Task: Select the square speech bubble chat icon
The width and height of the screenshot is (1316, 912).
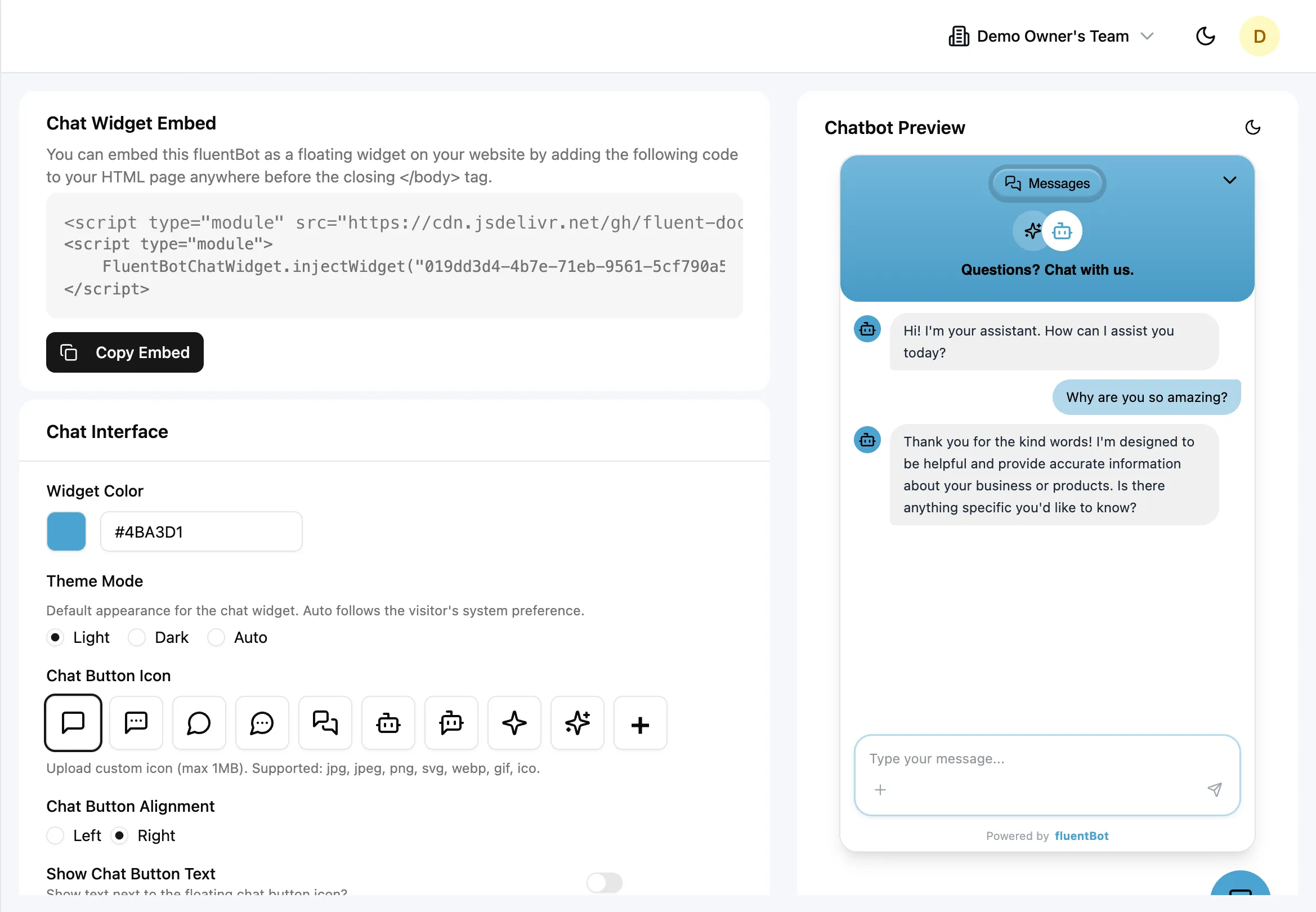Action: 73,723
